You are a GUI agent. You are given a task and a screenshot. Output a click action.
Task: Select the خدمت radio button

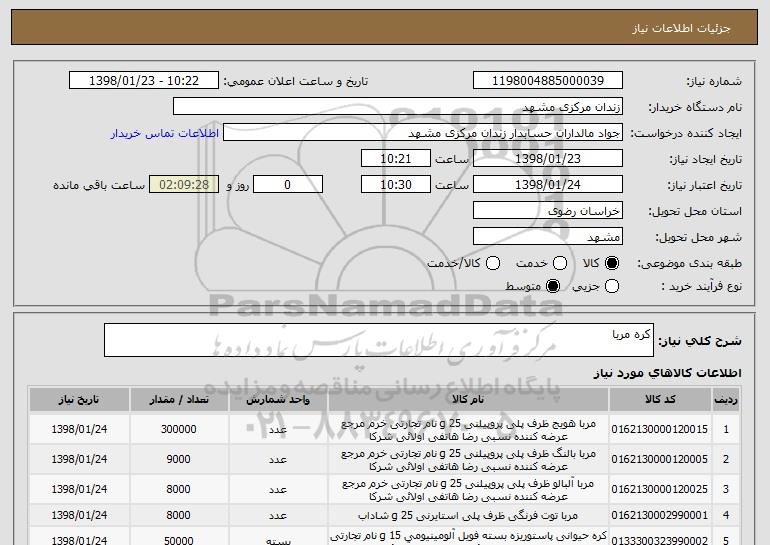[x=560, y=263]
